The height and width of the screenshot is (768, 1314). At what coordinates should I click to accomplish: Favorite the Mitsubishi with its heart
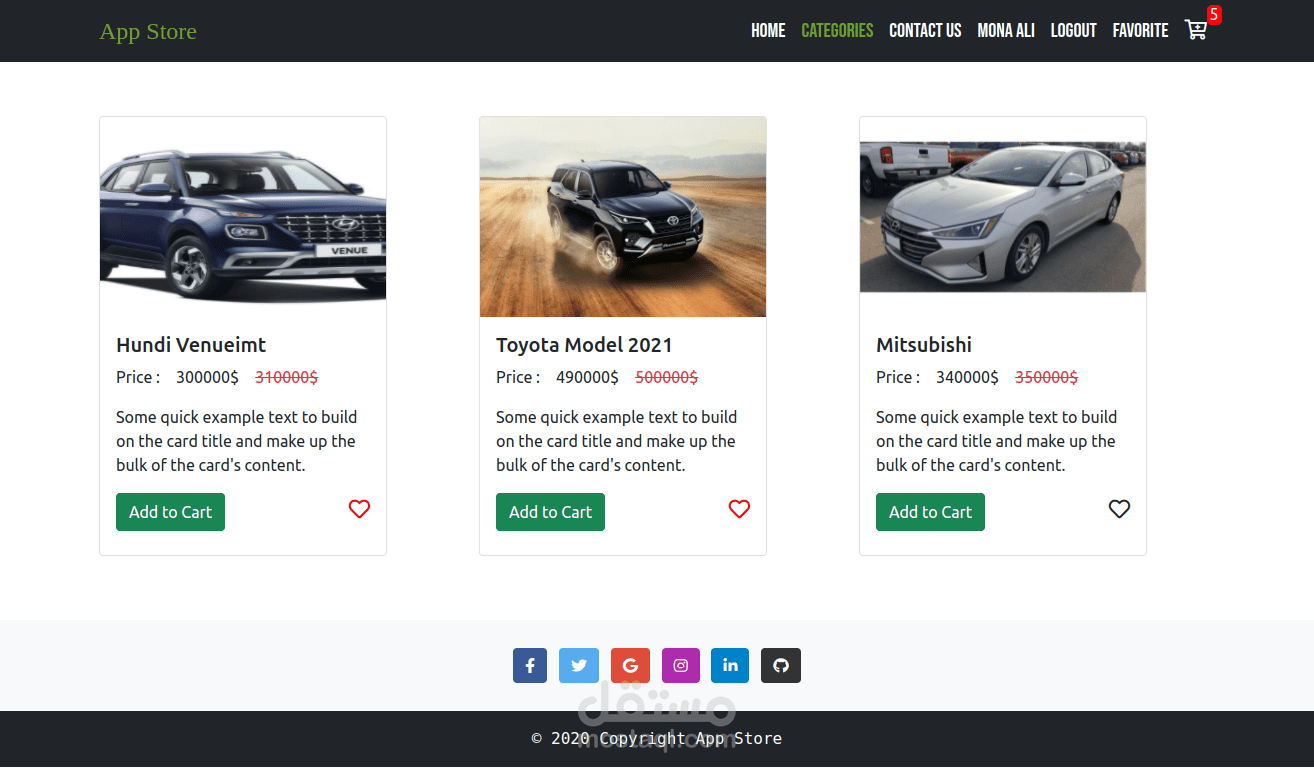coord(1119,509)
